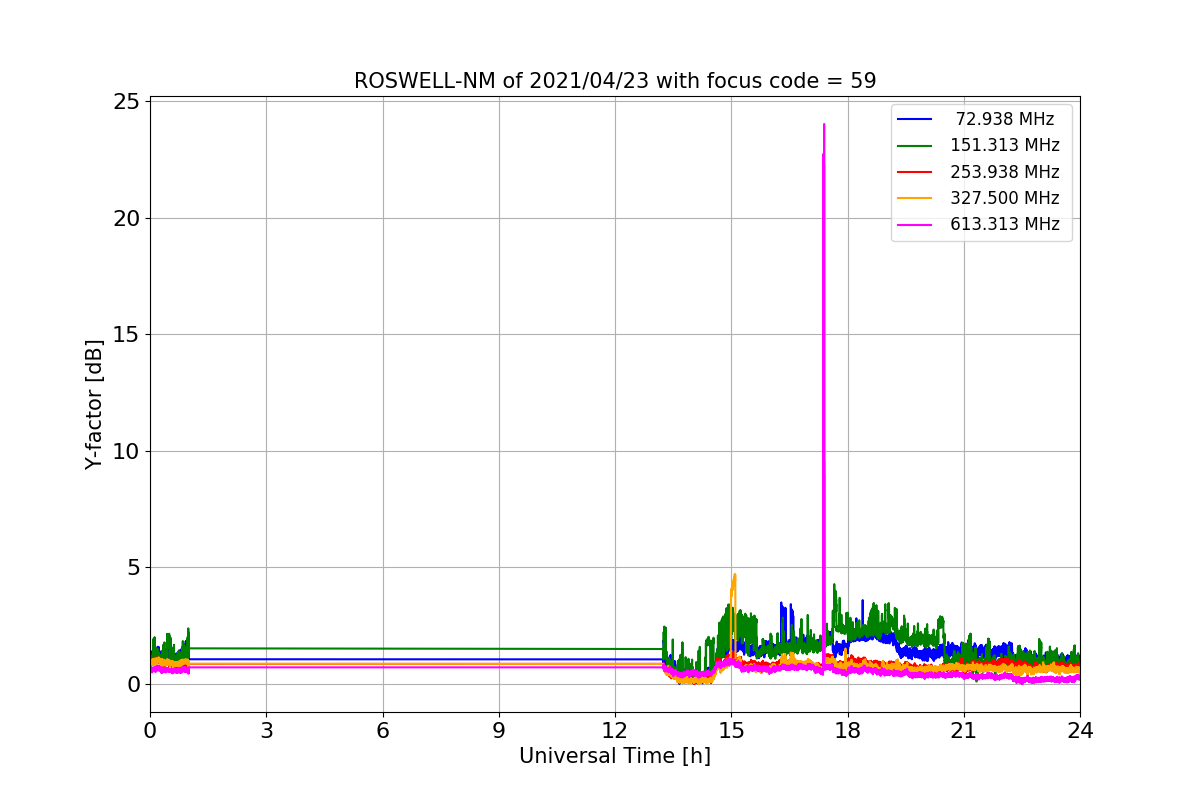Viewport: 1200px width, 800px height.
Task: Click the magenta legend line sample
Action: (x=915, y=225)
